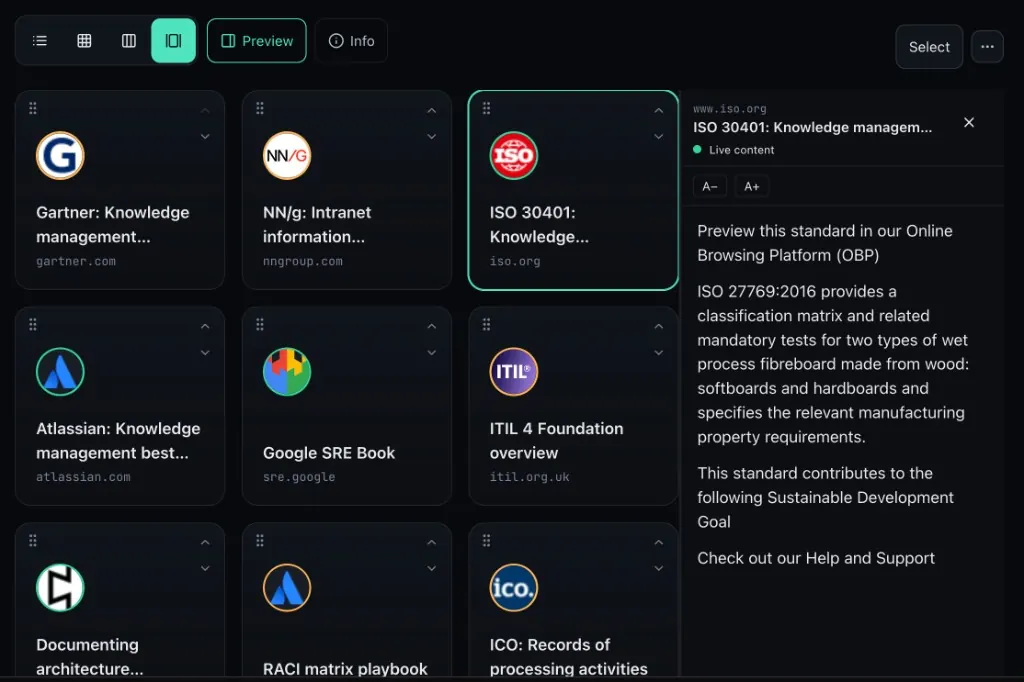
Task: Increase preview font size with A+
Action: tap(752, 186)
